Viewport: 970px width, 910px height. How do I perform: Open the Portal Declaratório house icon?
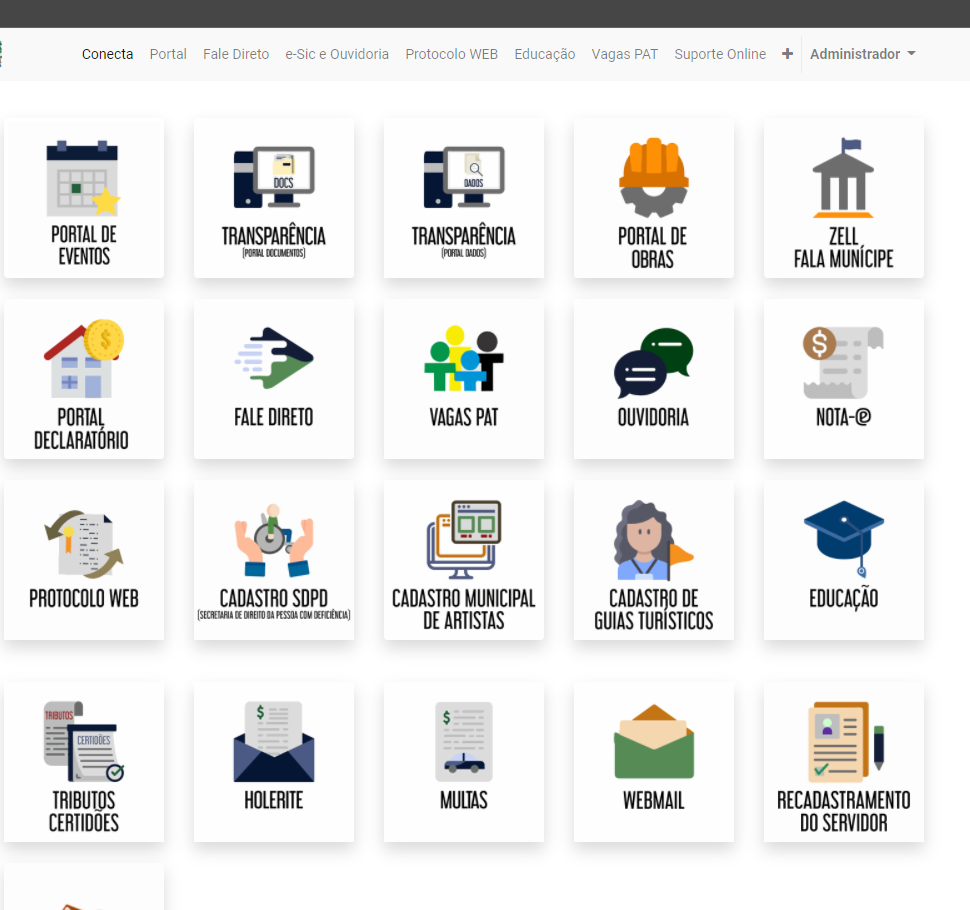(83, 358)
